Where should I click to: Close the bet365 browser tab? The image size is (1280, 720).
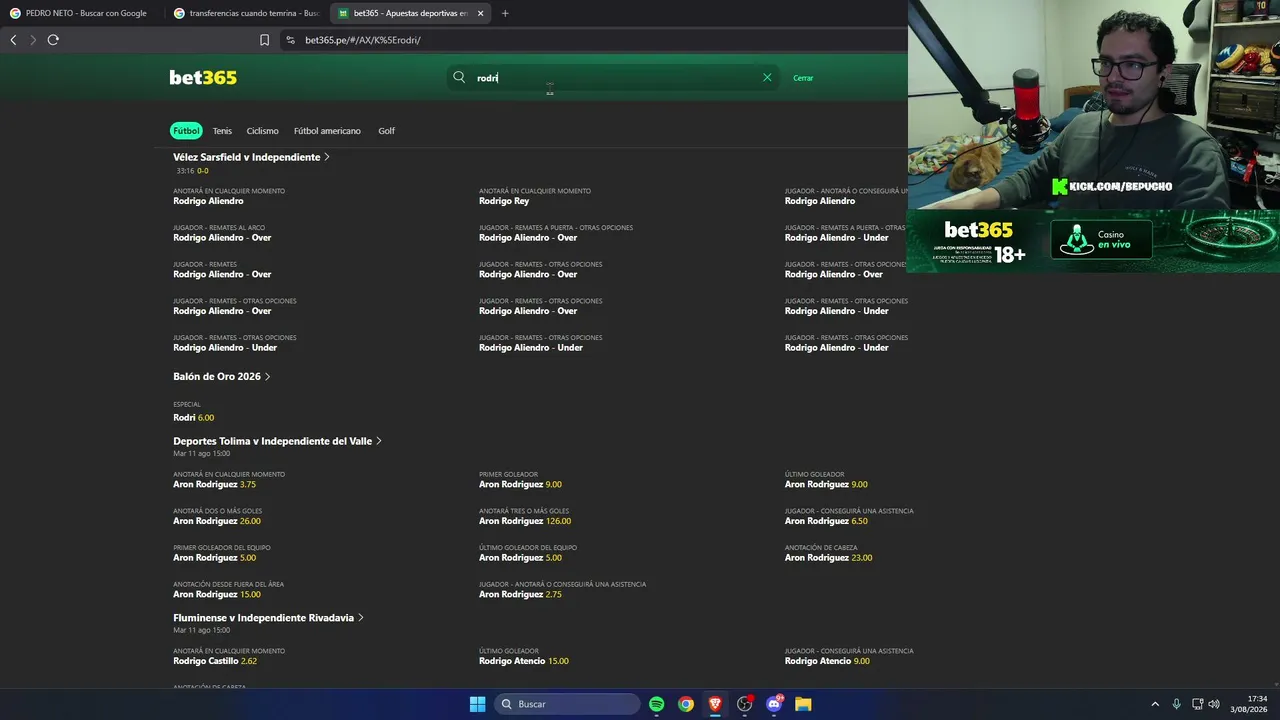point(481,13)
